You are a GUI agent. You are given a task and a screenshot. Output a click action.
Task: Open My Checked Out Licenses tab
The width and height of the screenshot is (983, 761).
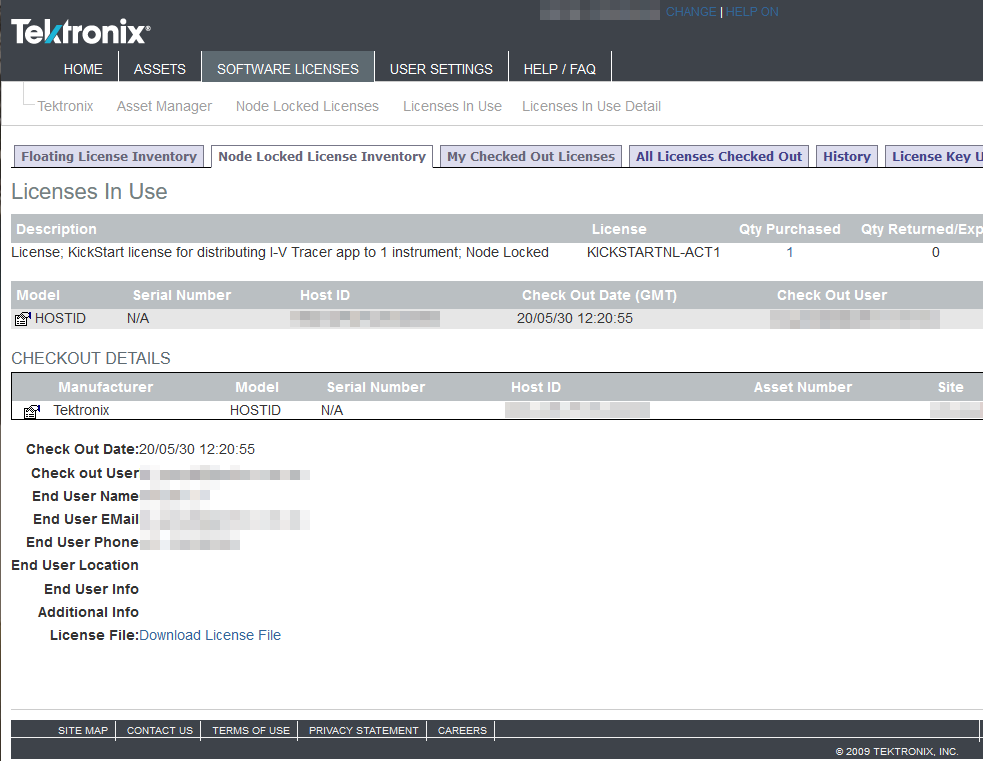531,157
